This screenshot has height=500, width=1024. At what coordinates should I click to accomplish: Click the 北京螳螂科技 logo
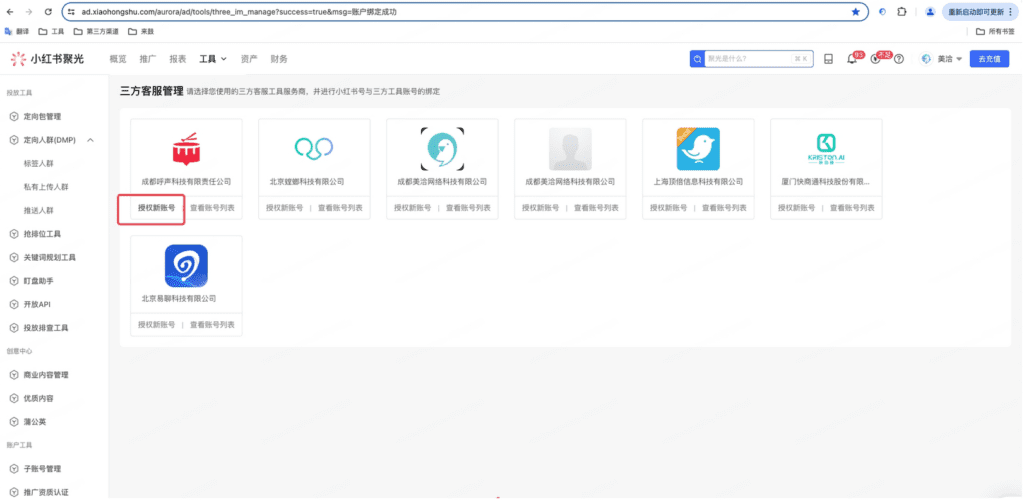coord(314,149)
